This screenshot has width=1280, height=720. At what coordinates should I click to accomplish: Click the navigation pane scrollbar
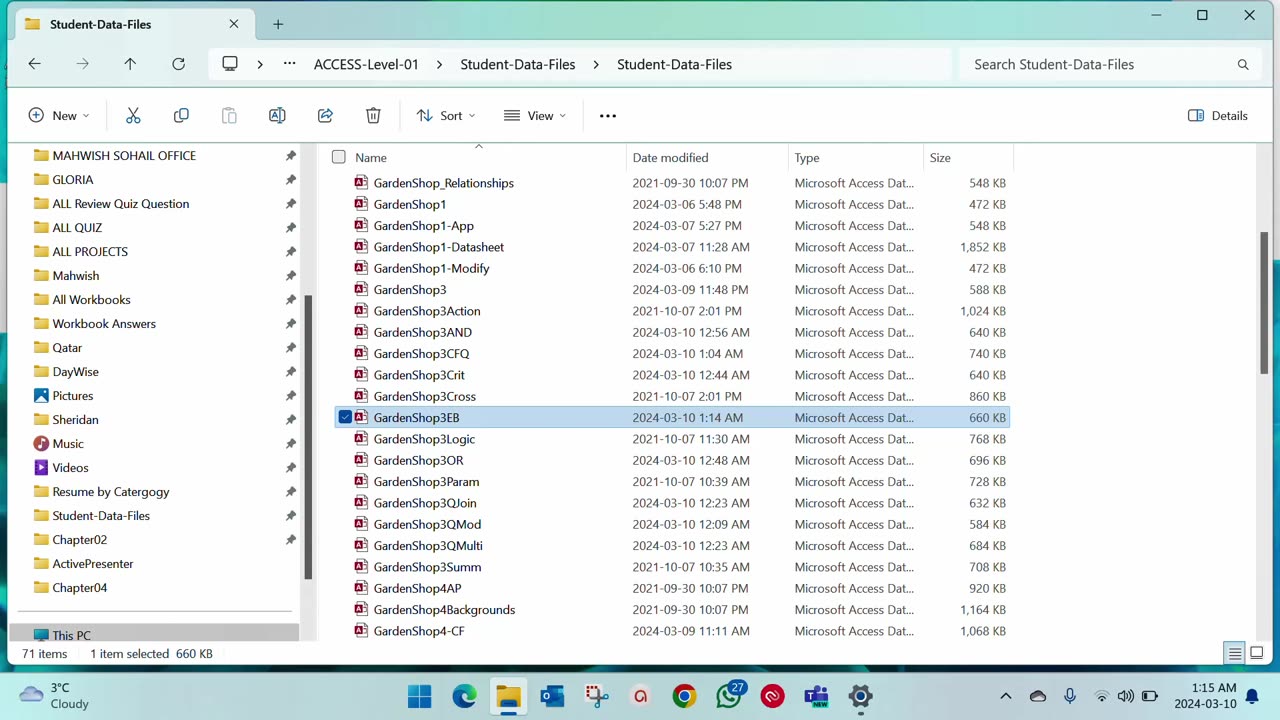[x=308, y=437]
